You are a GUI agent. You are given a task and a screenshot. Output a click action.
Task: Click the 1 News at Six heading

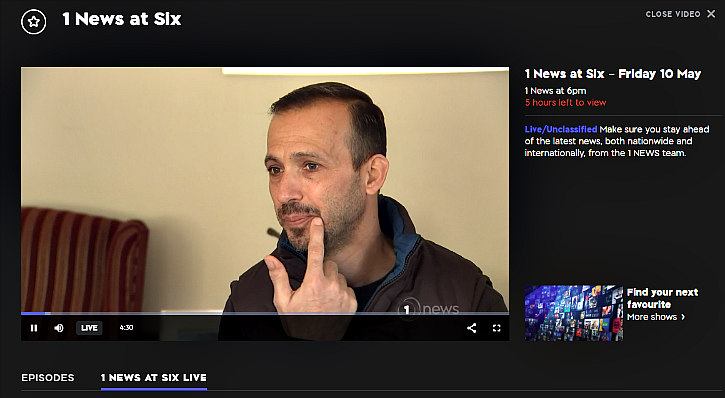[x=122, y=19]
